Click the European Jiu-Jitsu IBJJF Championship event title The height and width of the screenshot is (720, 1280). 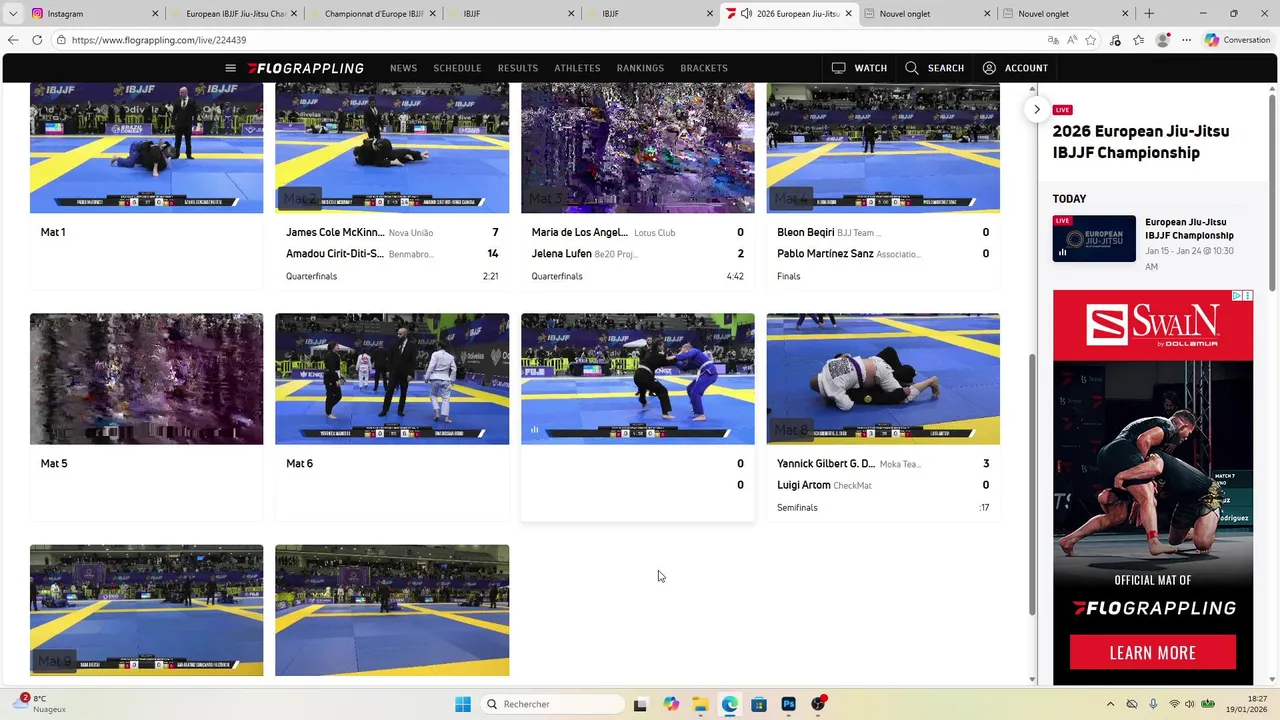tap(1189, 229)
